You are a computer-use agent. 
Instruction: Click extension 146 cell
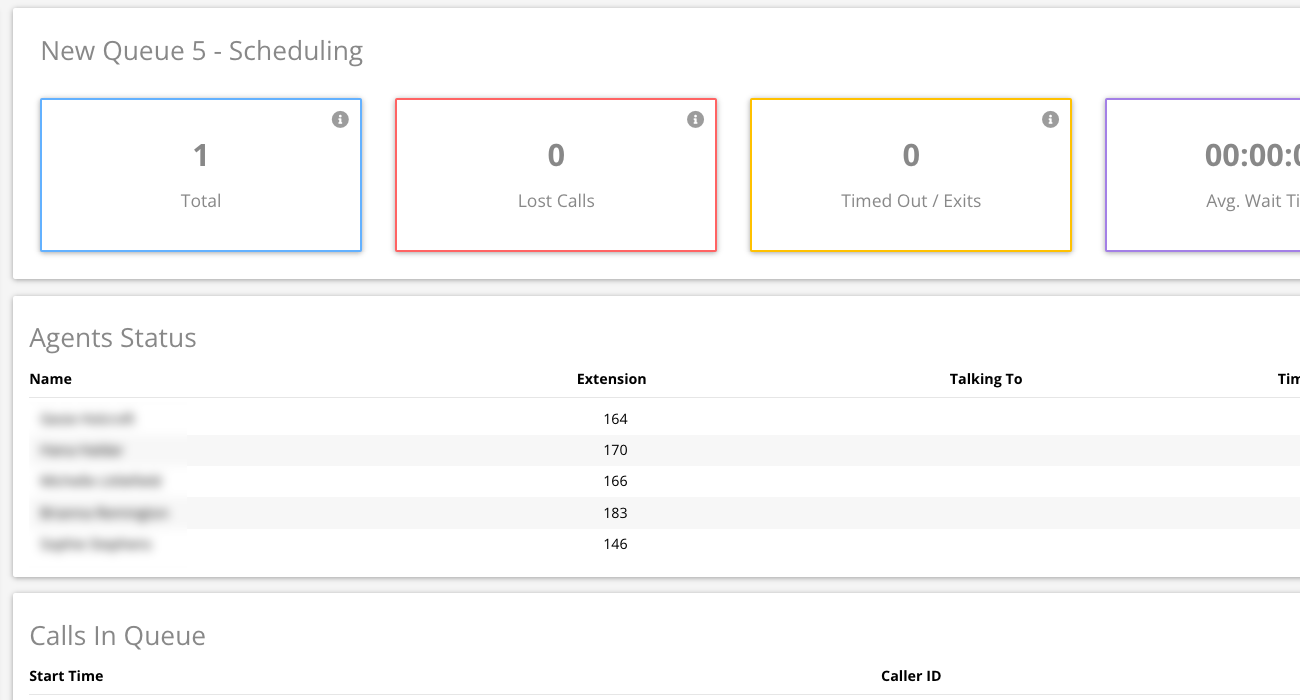[x=615, y=544]
